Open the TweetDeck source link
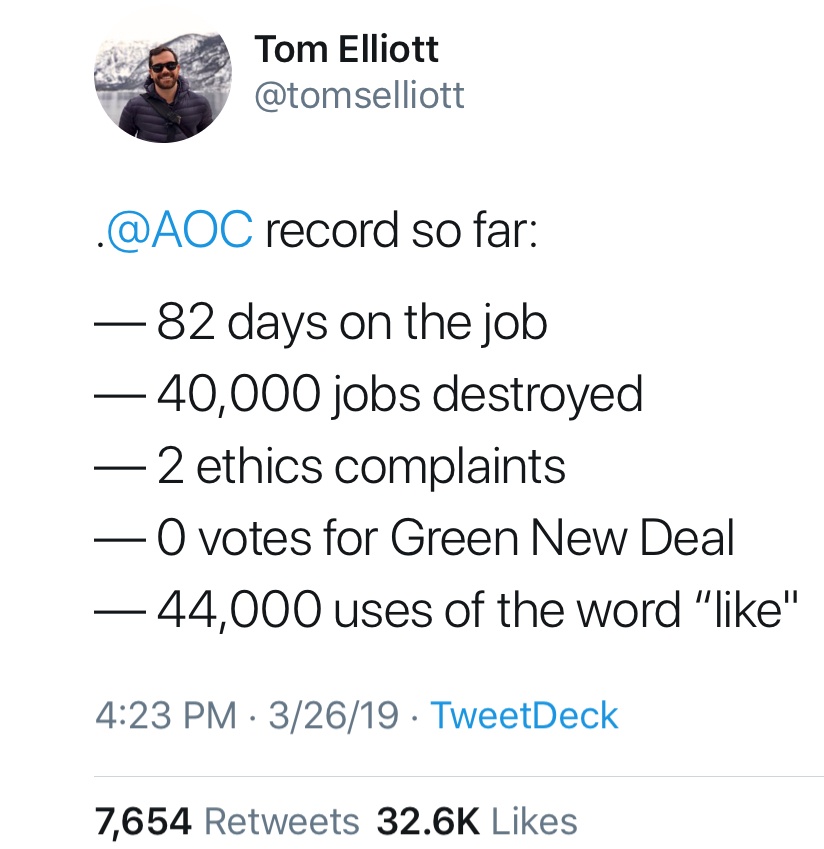 pyautogui.click(x=524, y=715)
